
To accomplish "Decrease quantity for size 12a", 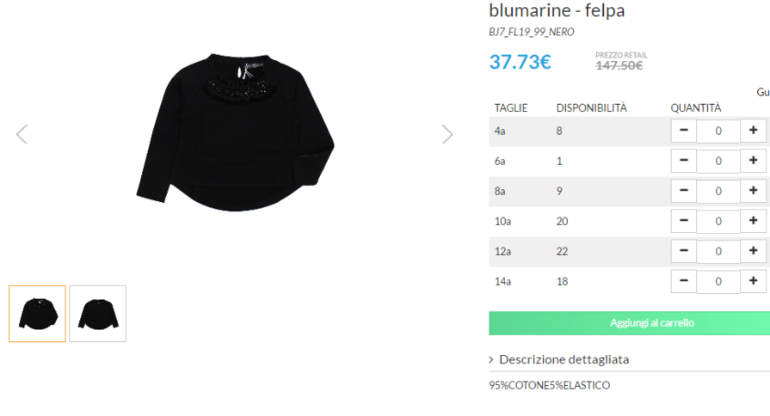I will click(x=684, y=251).
